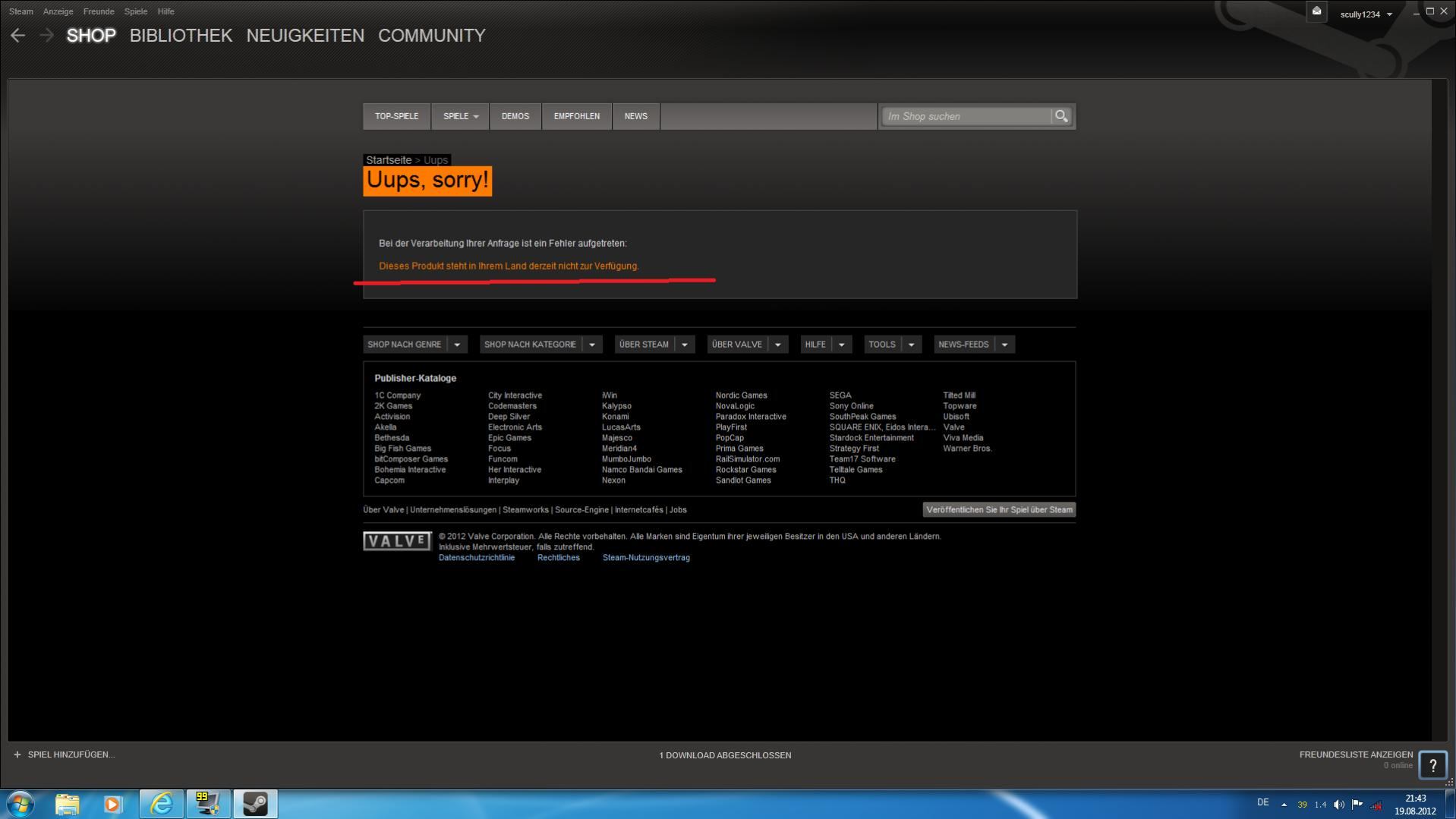Click the TOP-SPIELE shop button
The width and height of the screenshot is (1456, 819).
(396, 116)
